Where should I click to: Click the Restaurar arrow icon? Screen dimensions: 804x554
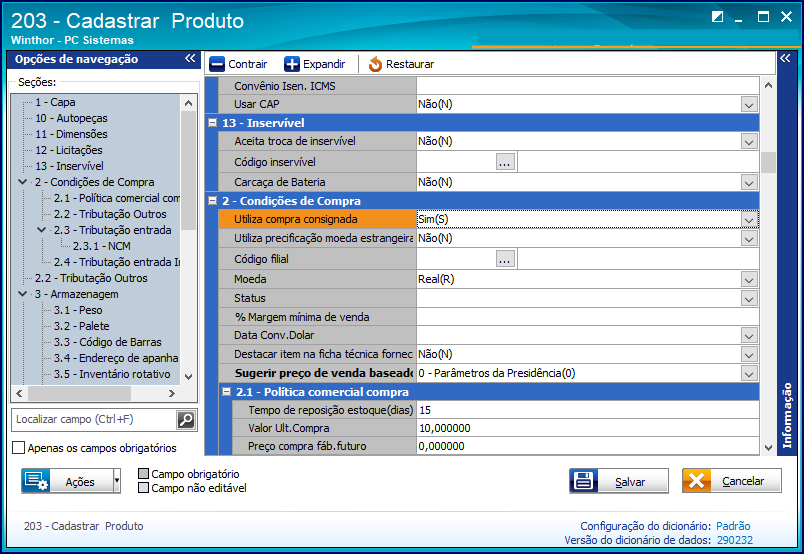(375, 64)
